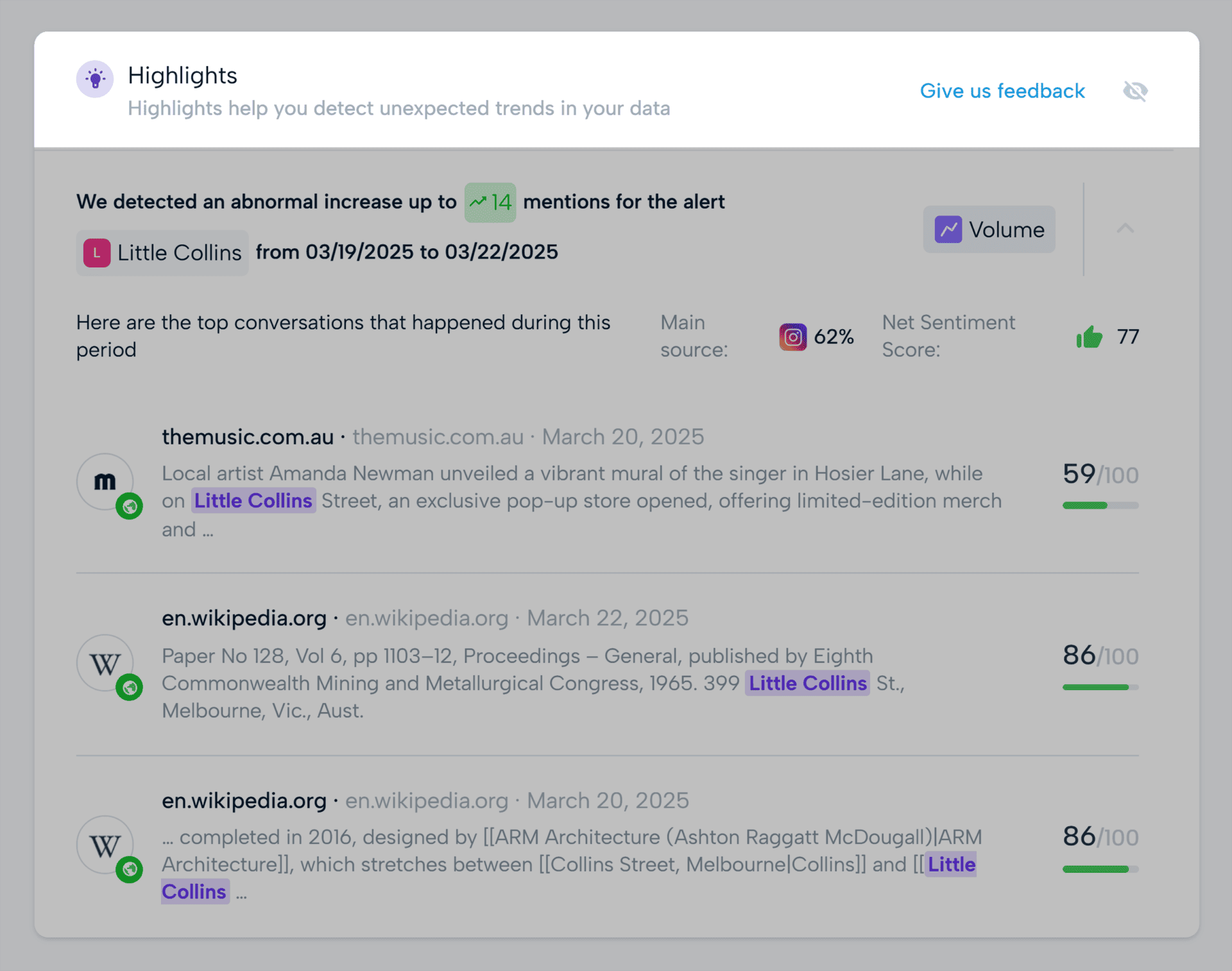Select the Little Collins alert chip
1232x971 pixels.
tap(162, 253)
